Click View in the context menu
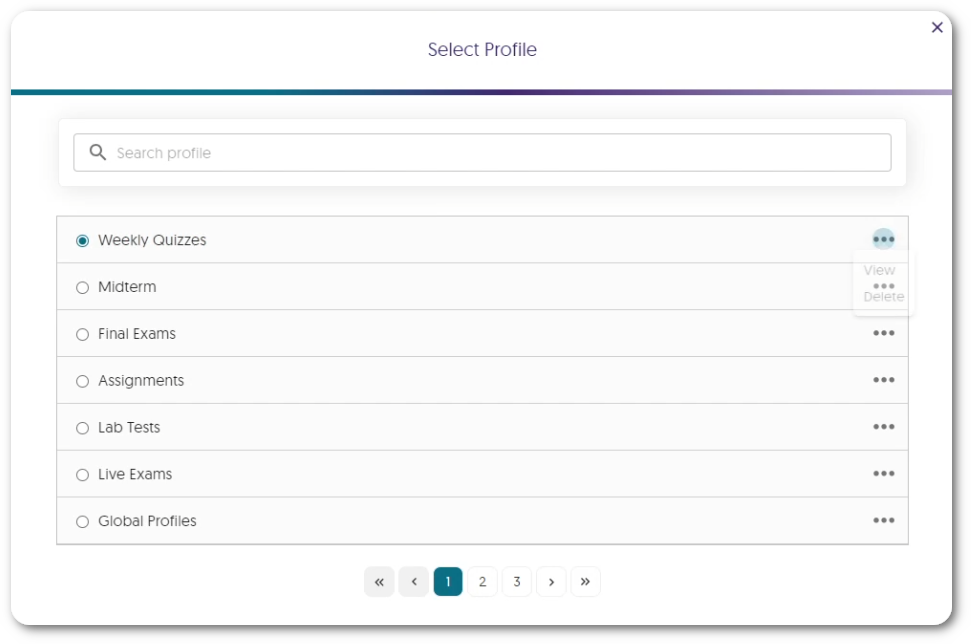This screenshot has height=644, width=971. pyautogui.click(x=879, y=270)
